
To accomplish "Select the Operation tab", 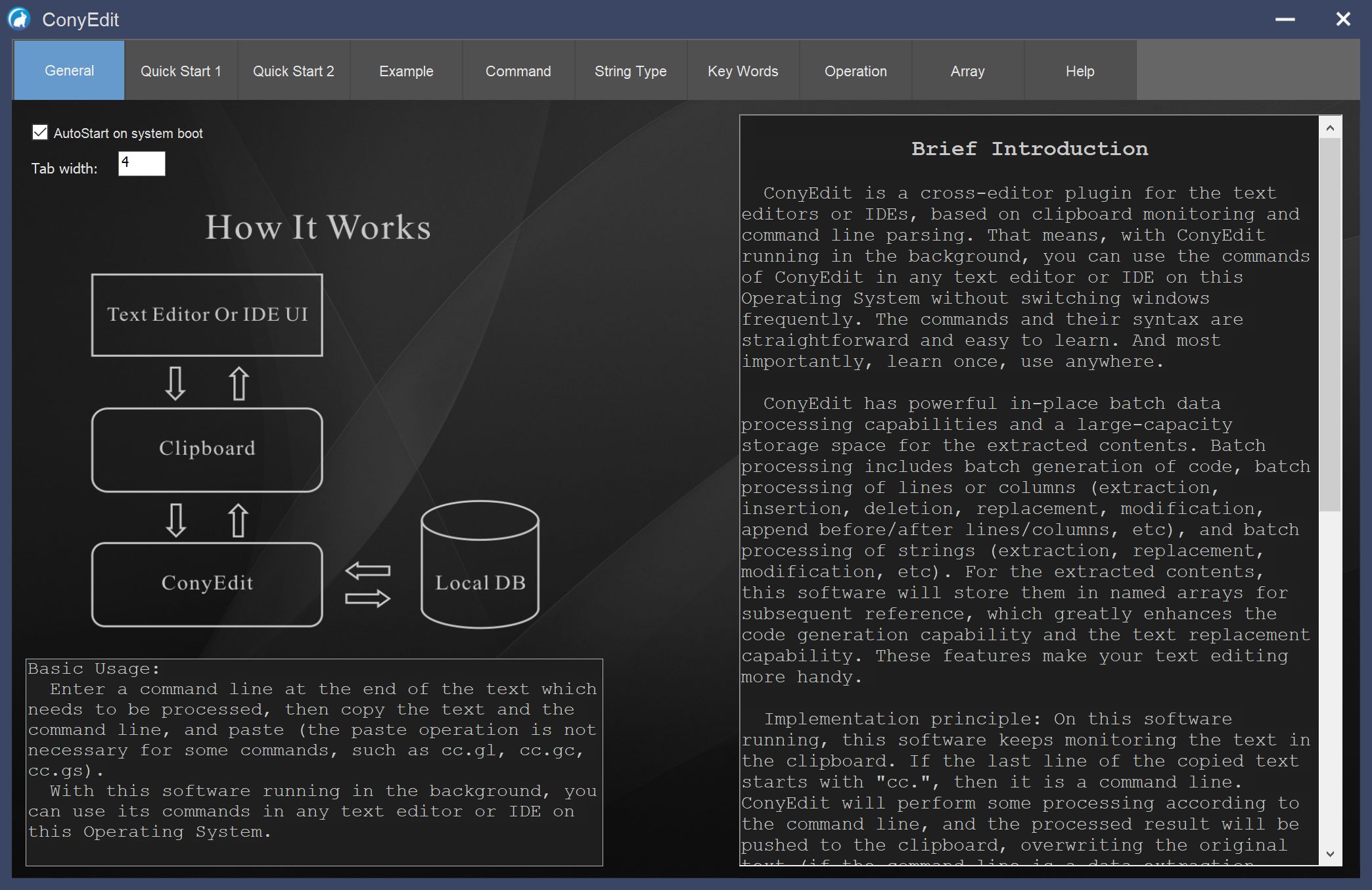I will [855, 70].
